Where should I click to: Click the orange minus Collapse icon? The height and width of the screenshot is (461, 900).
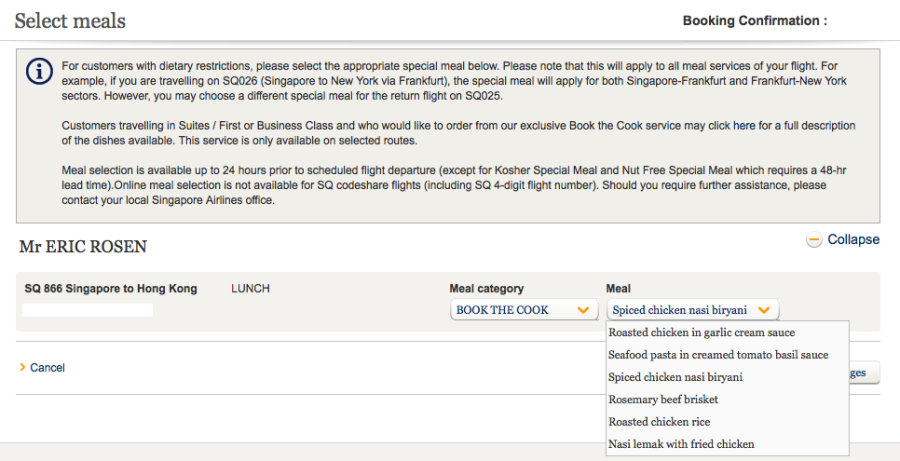point(814,240)
